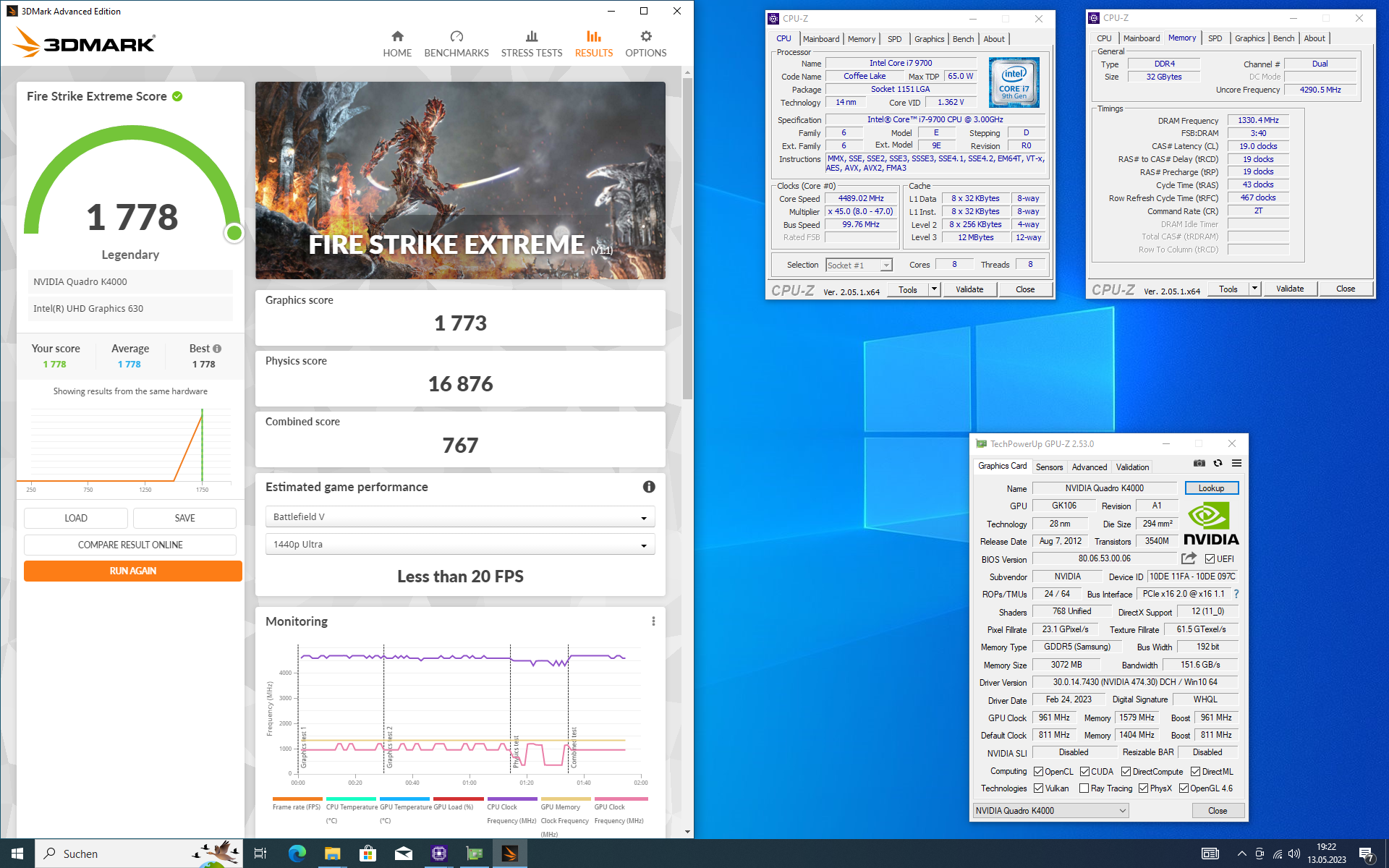This screenshot has width=1389, height=868.
Task: Click the NVIDIA logo in GPU-Z
Action: [x=1211, y=524]
